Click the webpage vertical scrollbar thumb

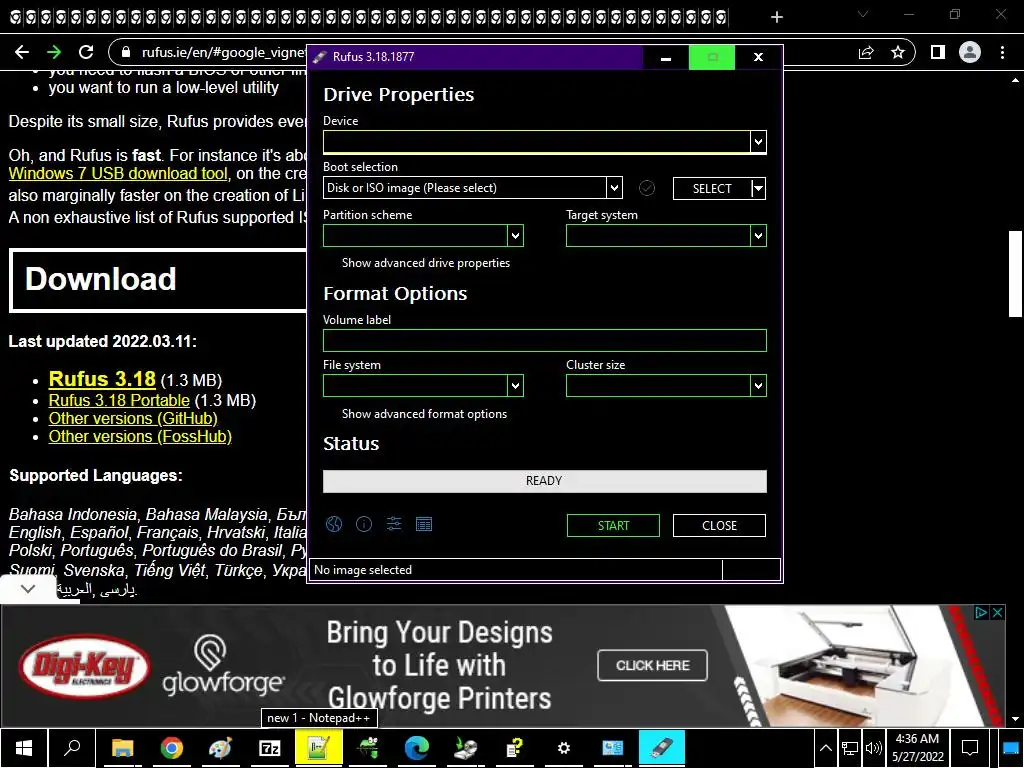[1015, 274]
